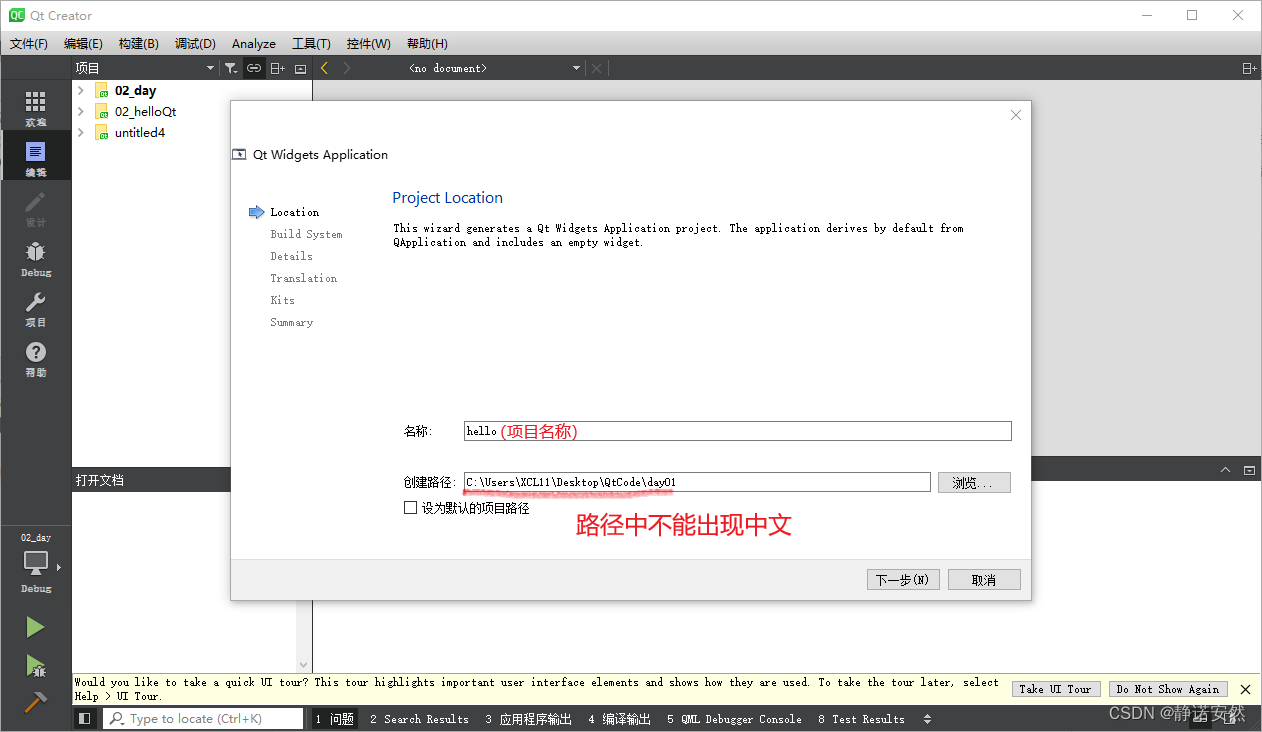This screenshot has height=732, width=1262.
Task: Click the project 名称 input field
Action: point(738,431)
